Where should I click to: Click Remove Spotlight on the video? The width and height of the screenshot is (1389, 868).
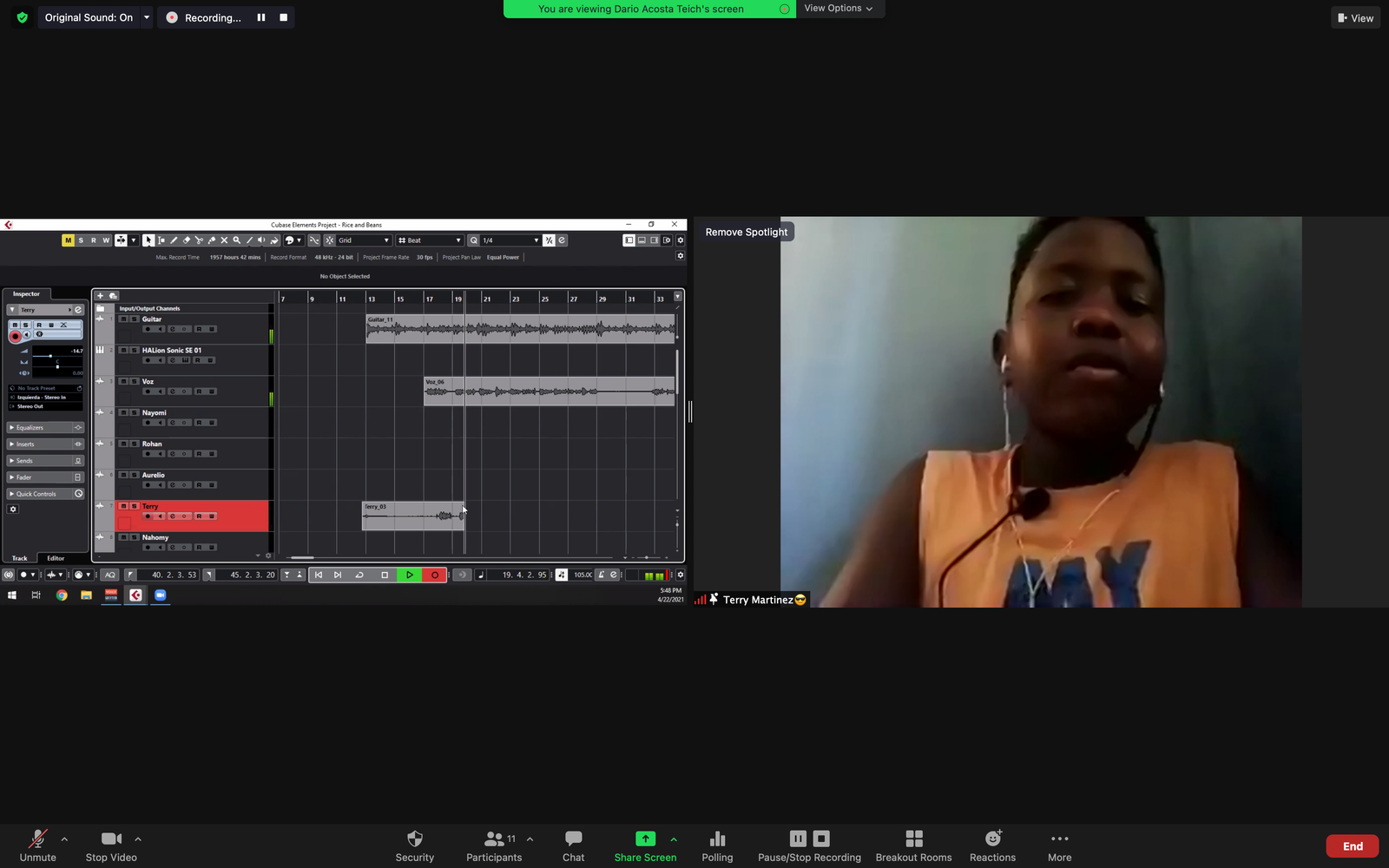click(746, 232)
